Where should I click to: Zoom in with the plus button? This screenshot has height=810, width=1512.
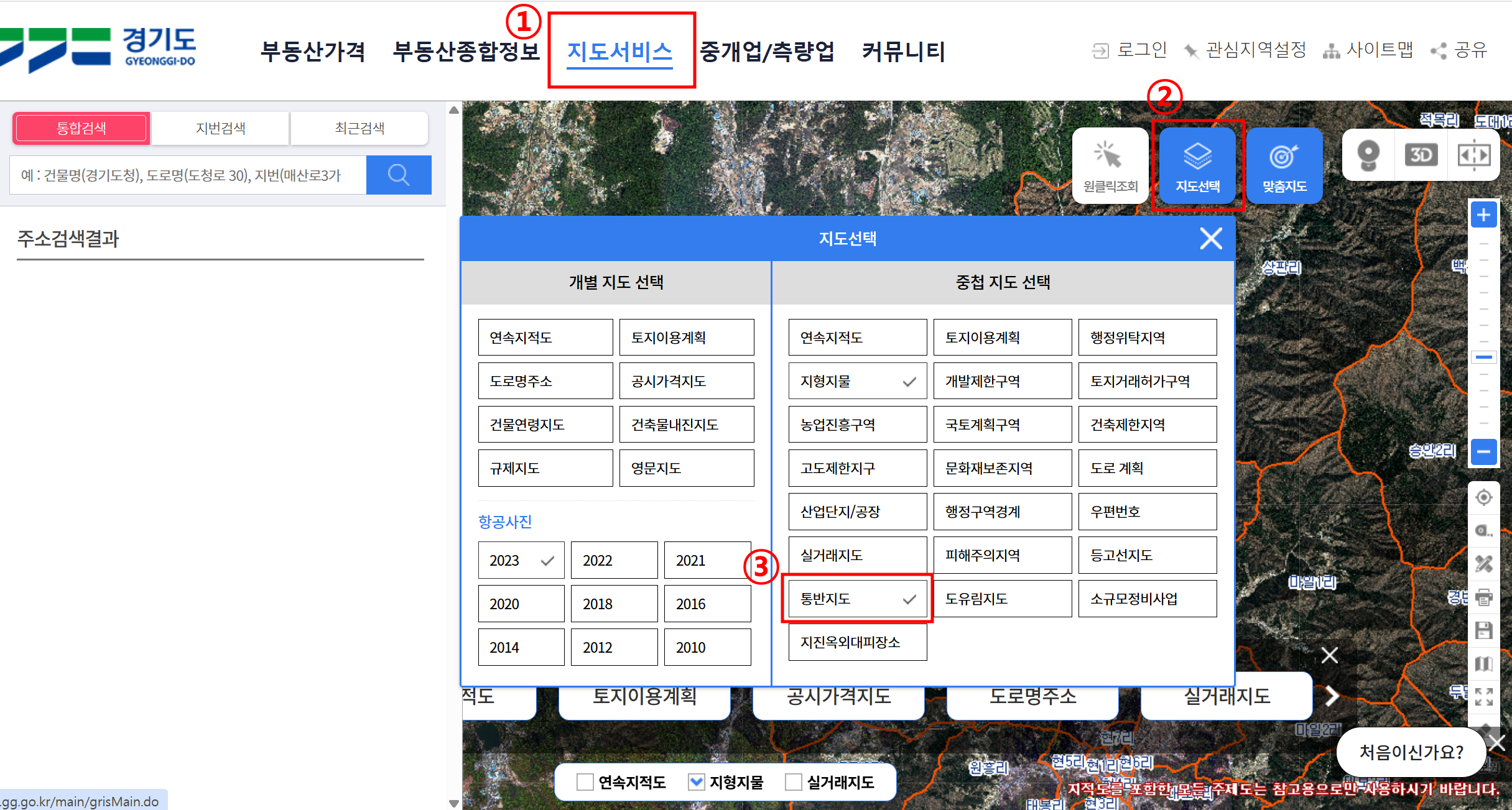pos(1483,215)
